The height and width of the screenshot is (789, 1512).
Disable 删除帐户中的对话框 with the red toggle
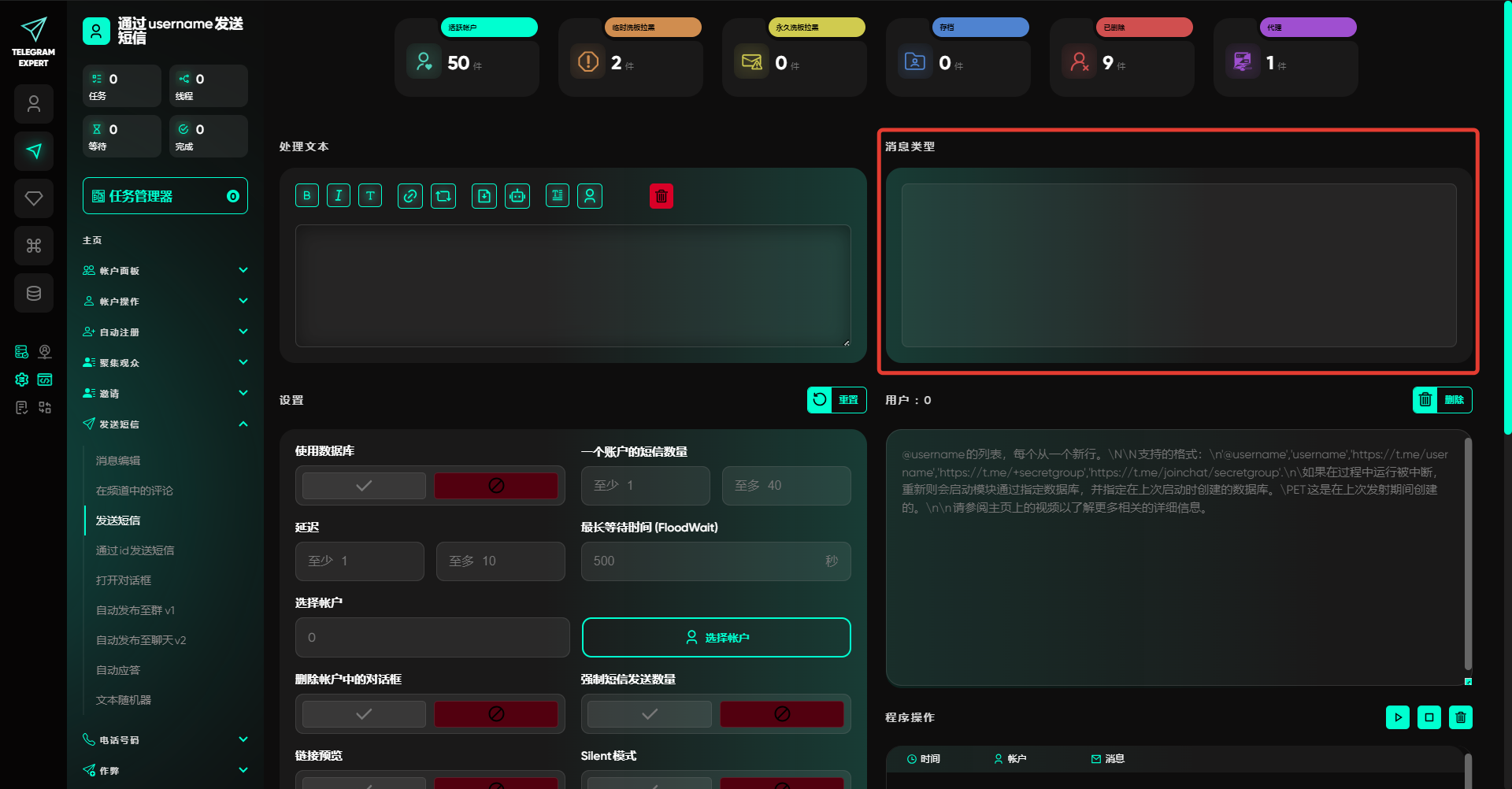[496, 714]
